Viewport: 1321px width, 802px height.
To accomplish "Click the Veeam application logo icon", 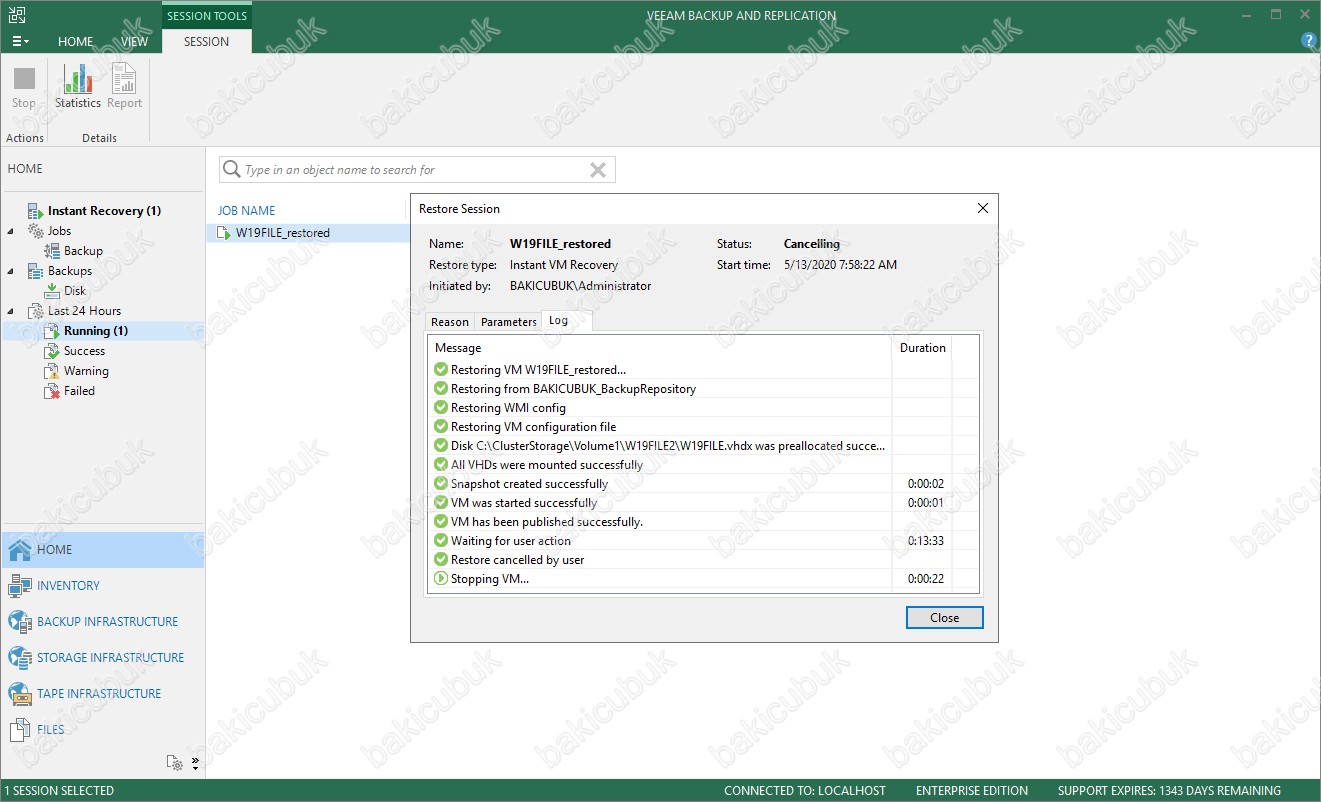I will (17, 15).
